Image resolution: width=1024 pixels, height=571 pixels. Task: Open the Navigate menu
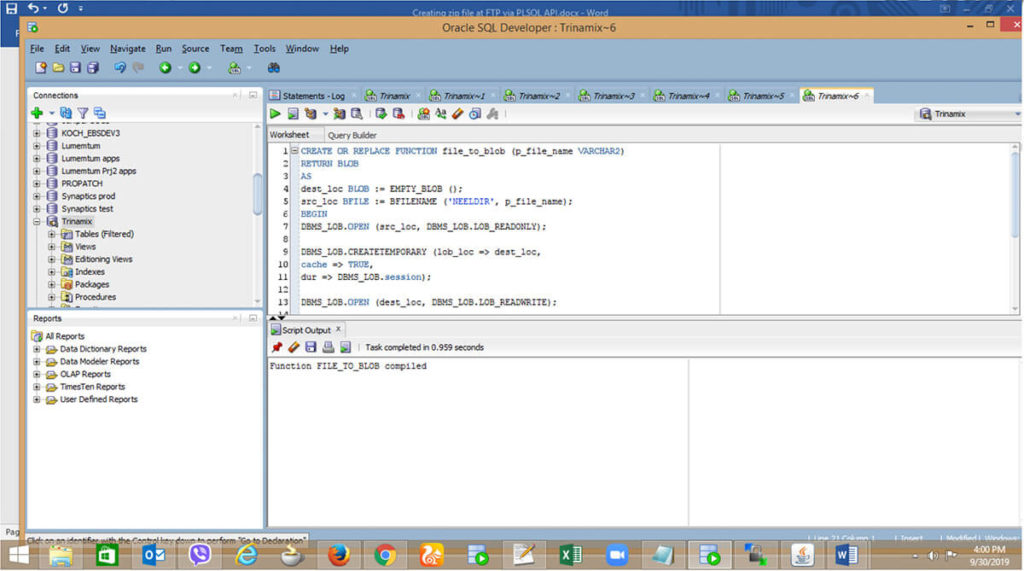click(x=127, y=48)
